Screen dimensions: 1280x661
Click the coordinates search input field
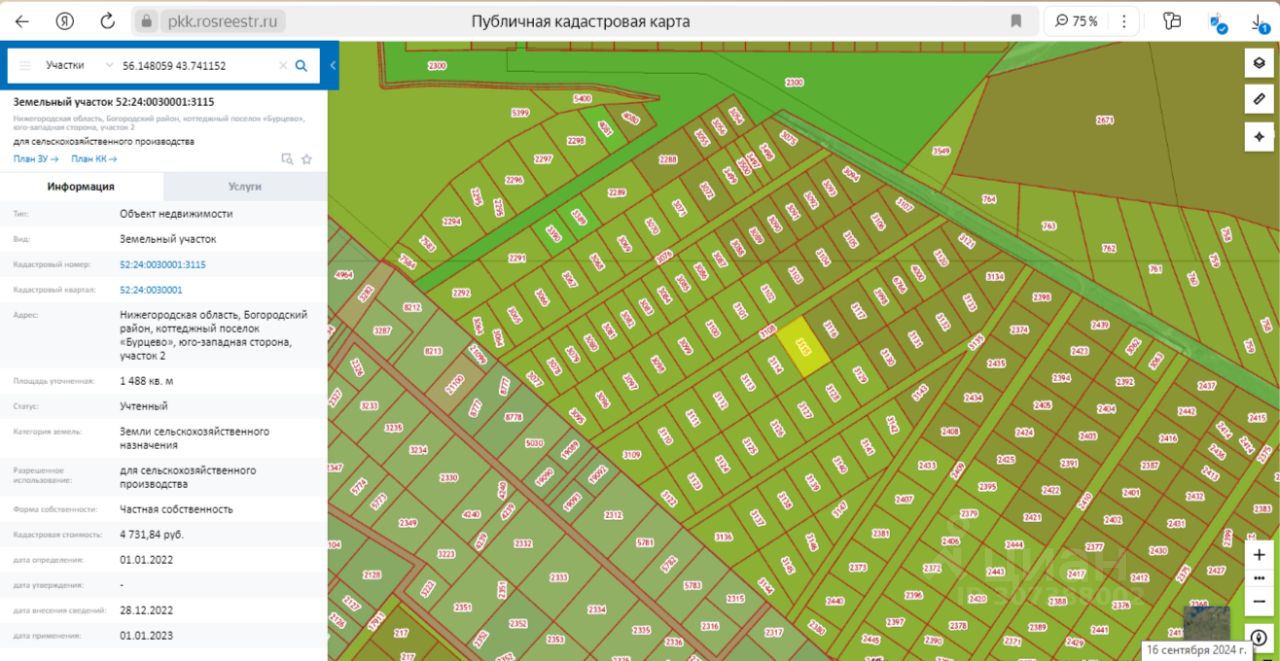[195, 65]
